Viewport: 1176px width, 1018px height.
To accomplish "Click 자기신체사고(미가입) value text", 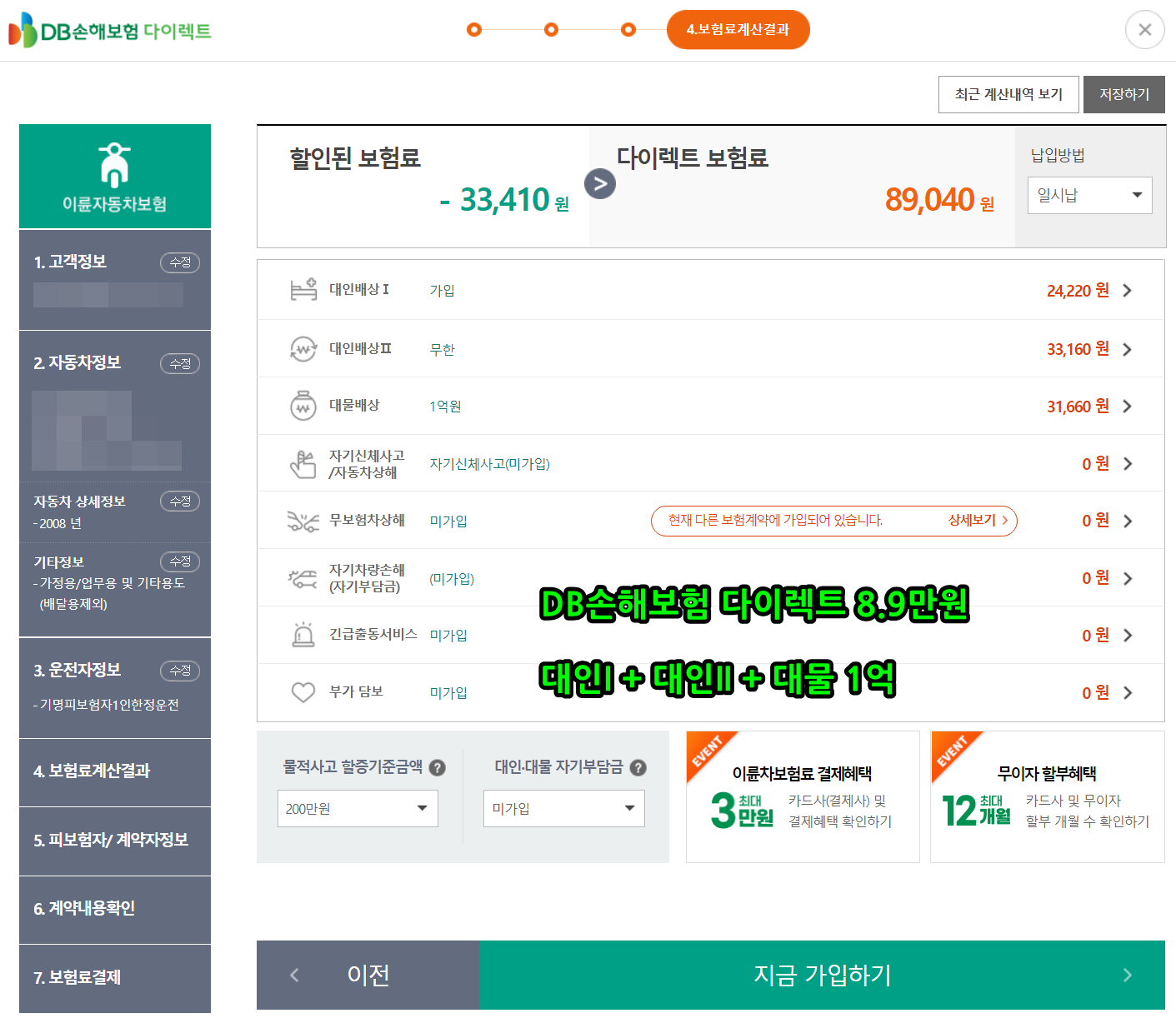I will [490, 464].
